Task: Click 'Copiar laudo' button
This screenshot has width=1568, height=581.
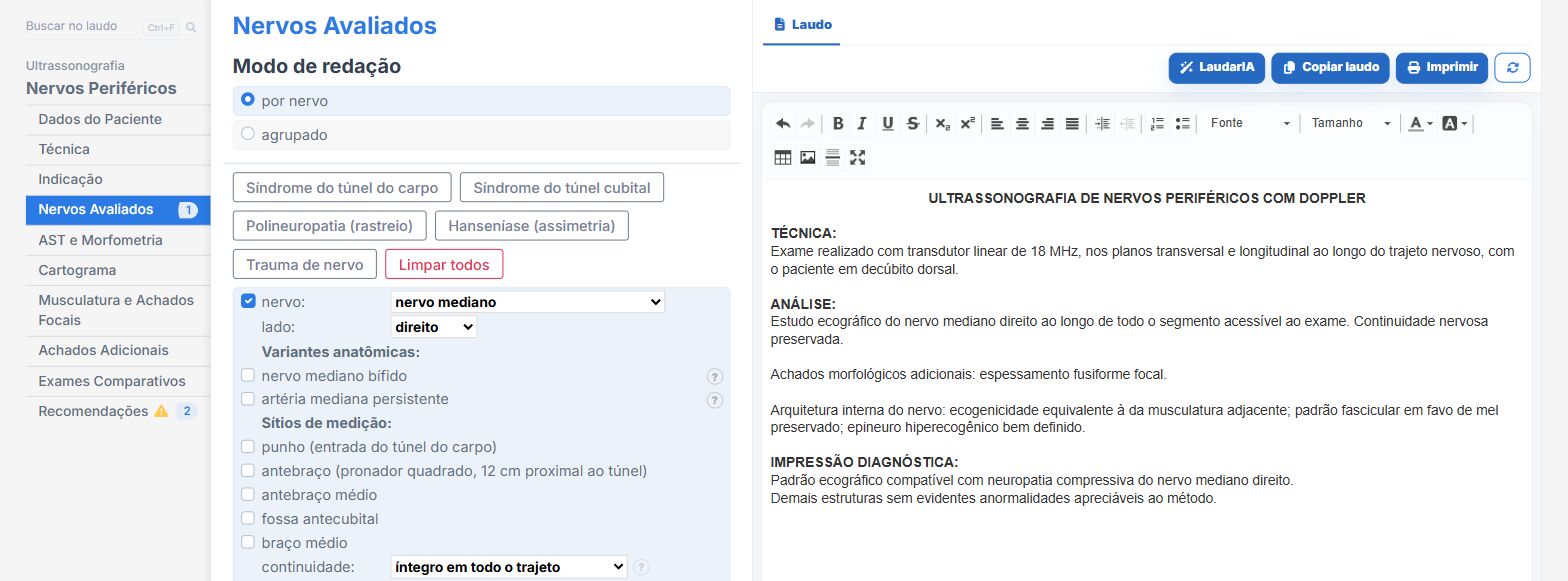Action: point(1331,67)
